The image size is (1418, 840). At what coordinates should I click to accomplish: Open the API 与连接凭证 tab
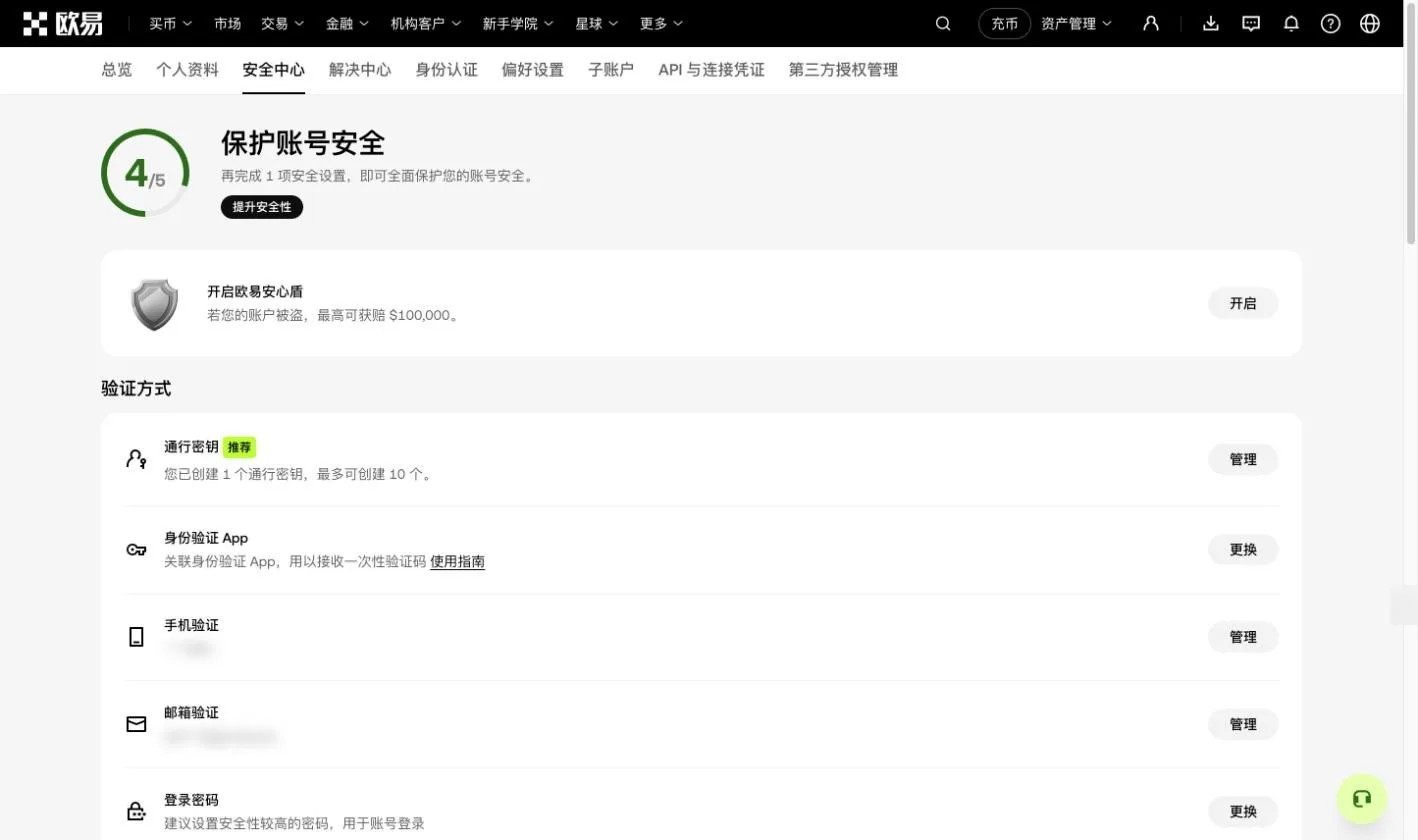[711, 70]
